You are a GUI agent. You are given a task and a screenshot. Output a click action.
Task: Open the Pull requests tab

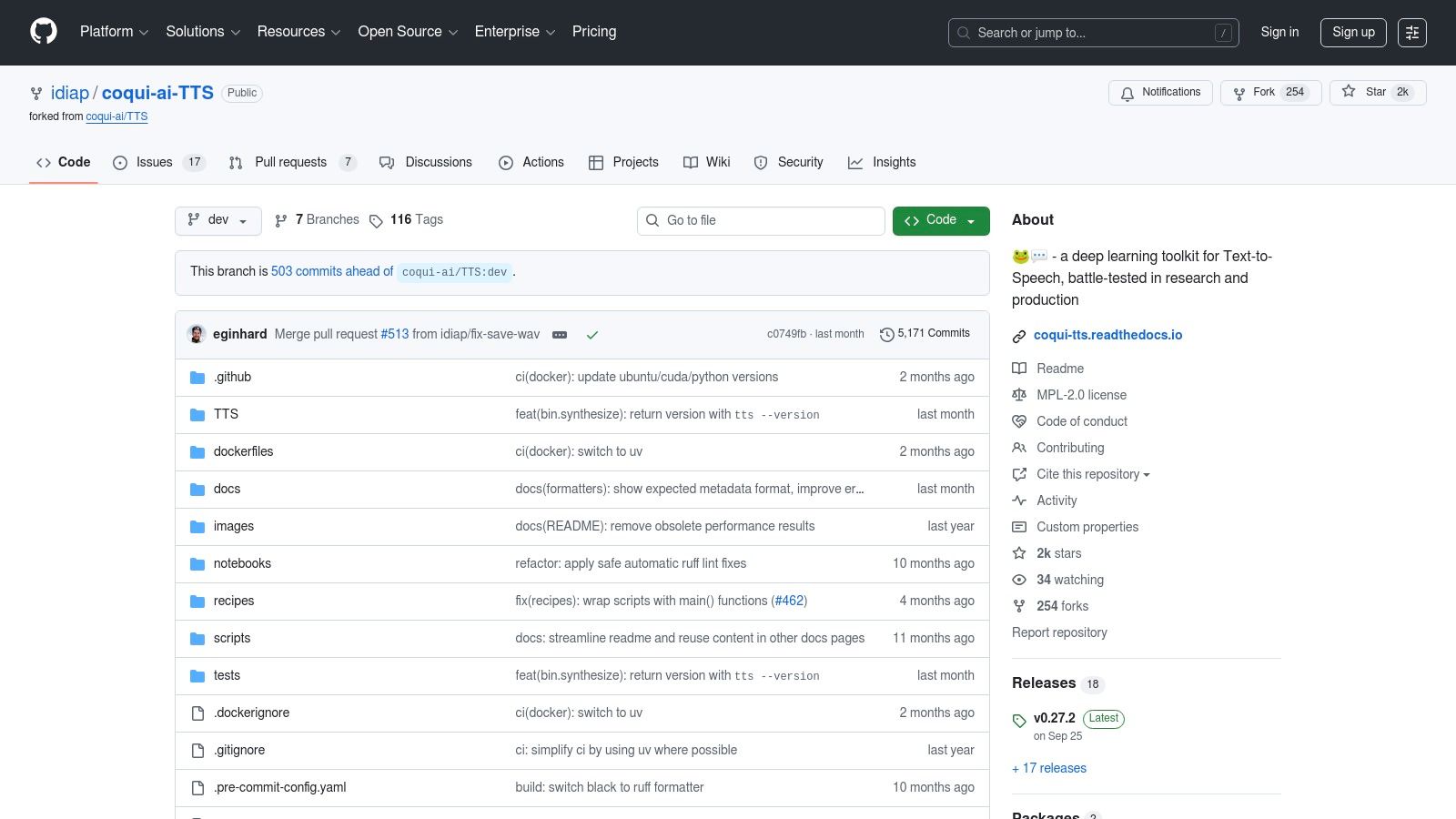pyautogui.click(x=291, y=162)
